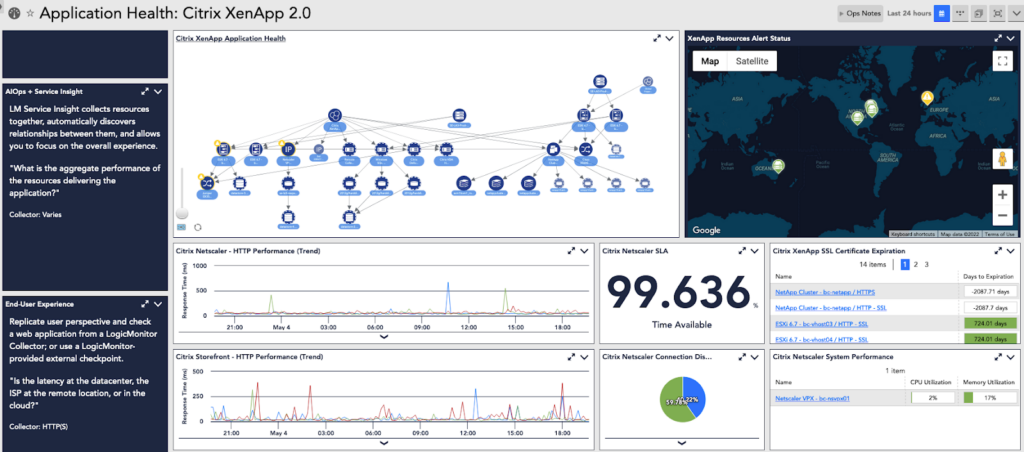Expand the Citrix Netscaler SLA widget
The height and width of the screenshot is (452, 1024).
(x=742, y=250)
